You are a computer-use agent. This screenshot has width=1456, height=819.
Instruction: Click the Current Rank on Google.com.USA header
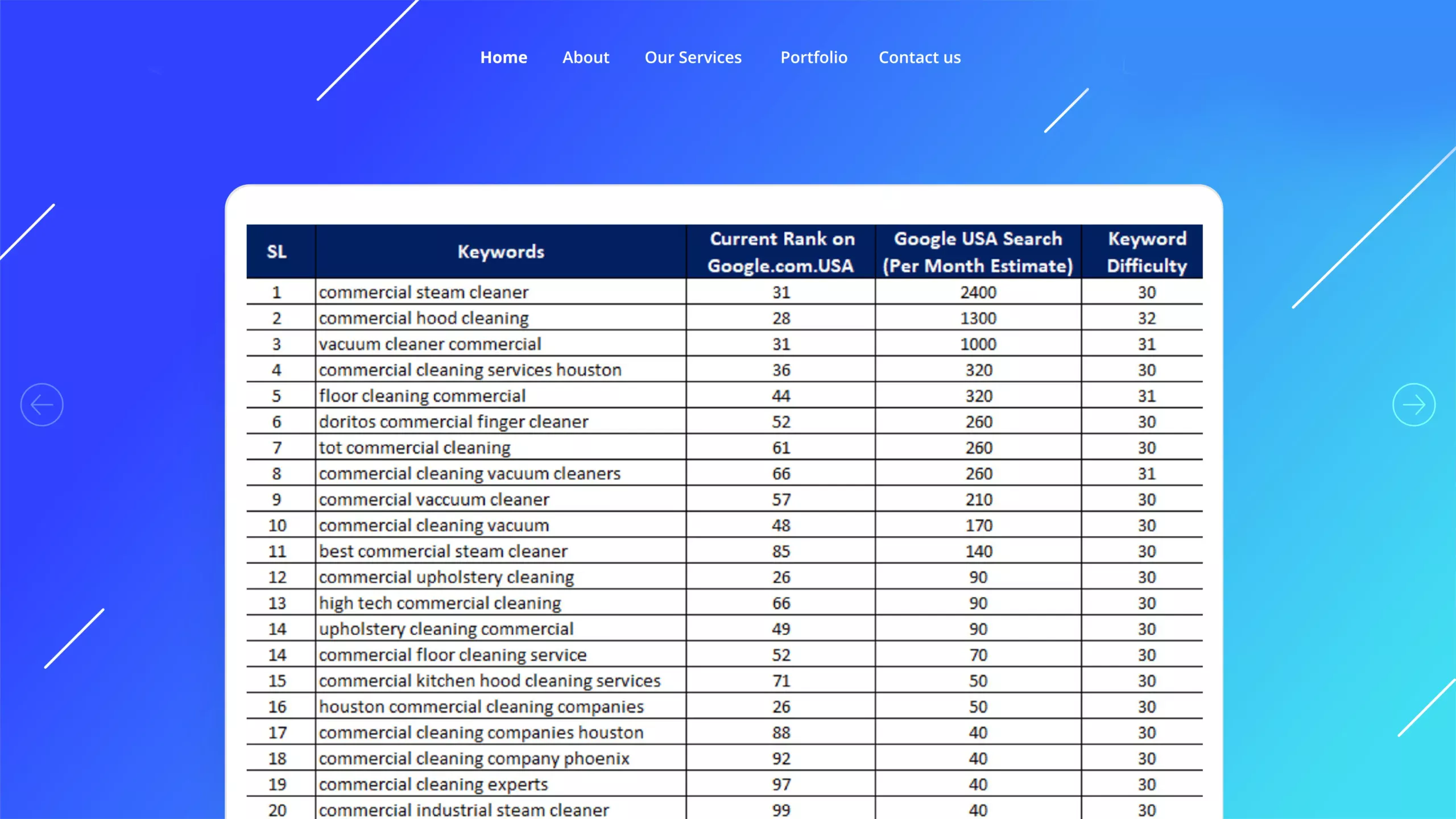coord(781,251)
